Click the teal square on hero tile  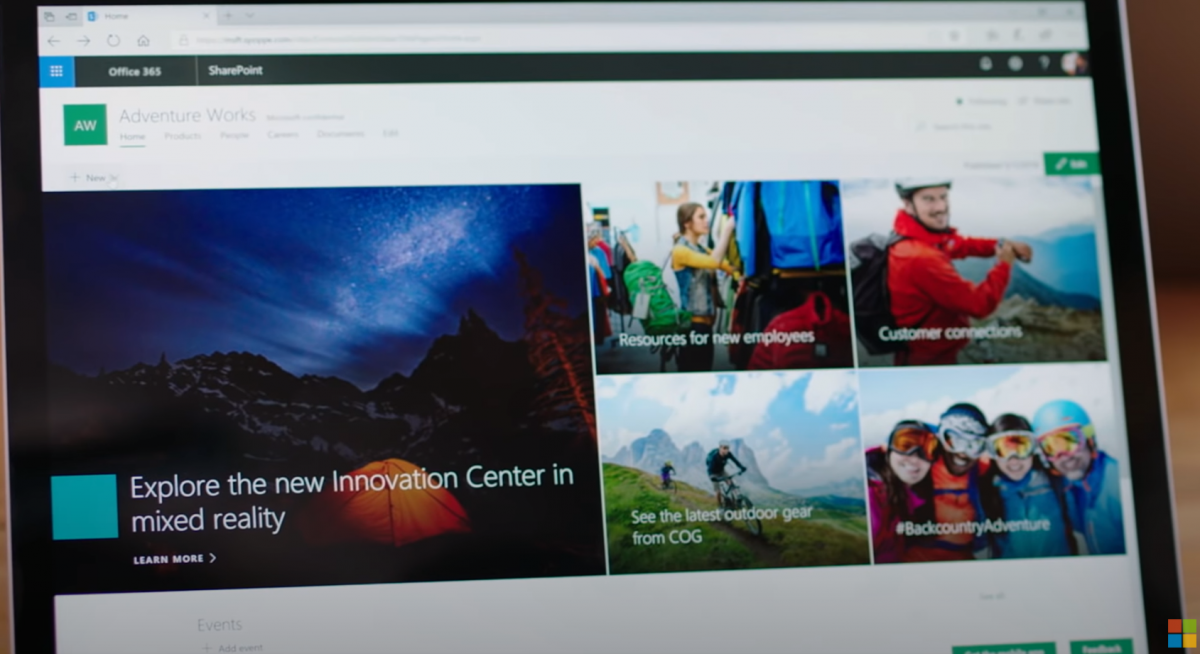pyautogui.click(x=84, y=507)
